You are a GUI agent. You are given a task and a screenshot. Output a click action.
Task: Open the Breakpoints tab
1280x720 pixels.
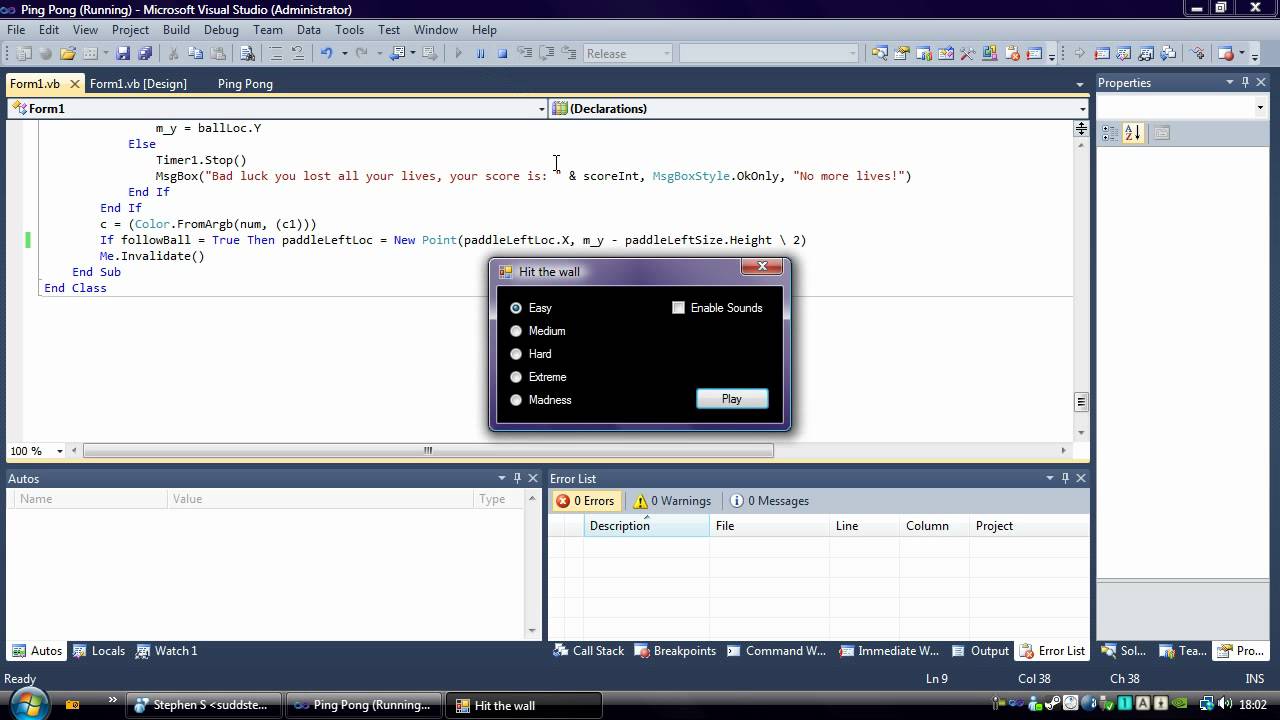click(x=675, y=651)
